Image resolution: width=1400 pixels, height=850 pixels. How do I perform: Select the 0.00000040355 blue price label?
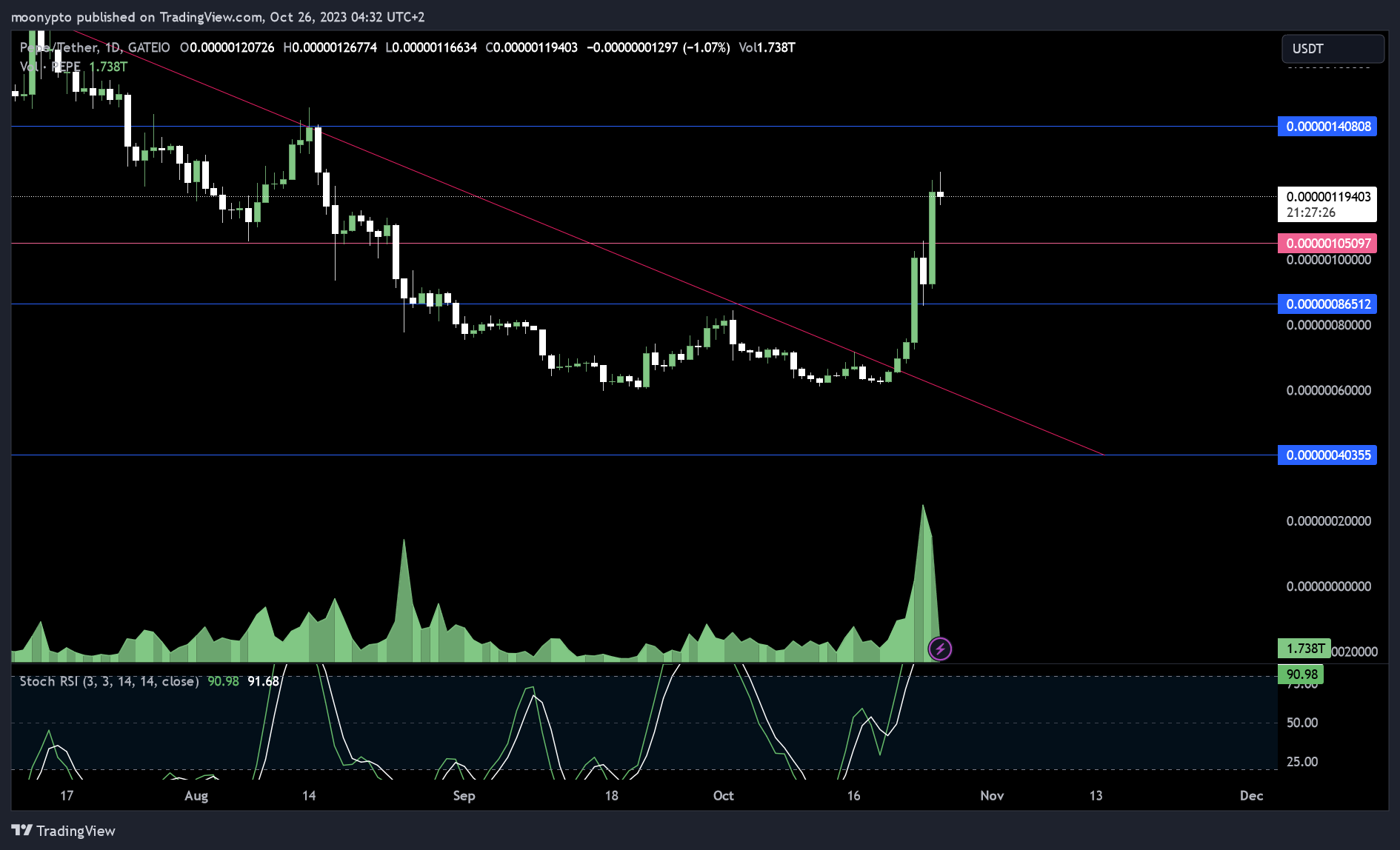click(x=1327, y=455)
